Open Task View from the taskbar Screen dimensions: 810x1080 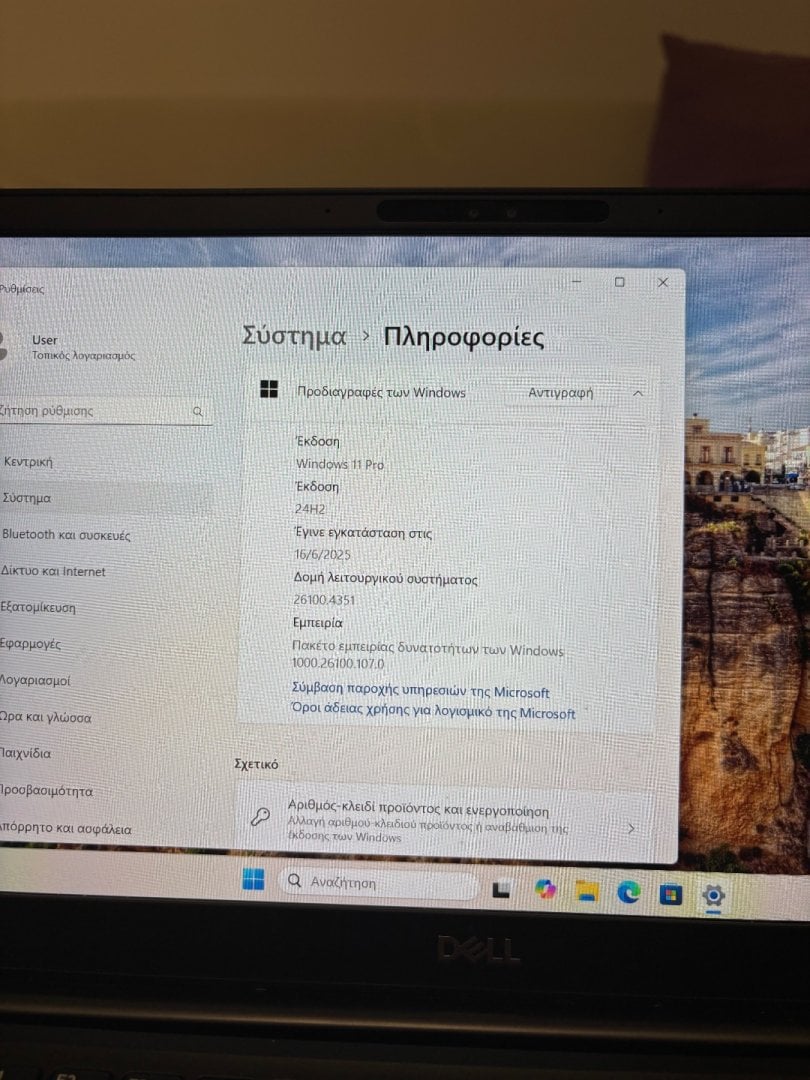tap(501, 890)
